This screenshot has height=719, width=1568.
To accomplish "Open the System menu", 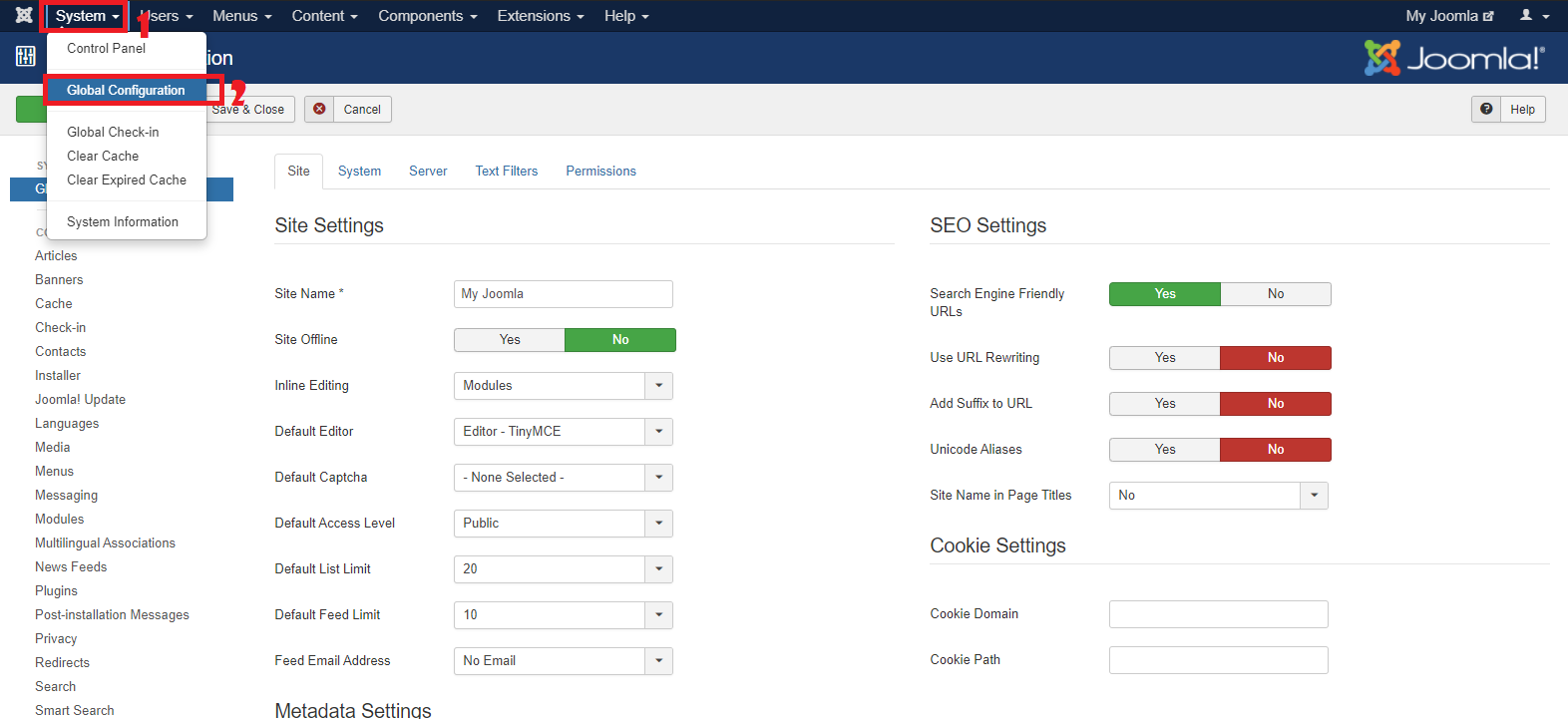I will tap(87, 16).
